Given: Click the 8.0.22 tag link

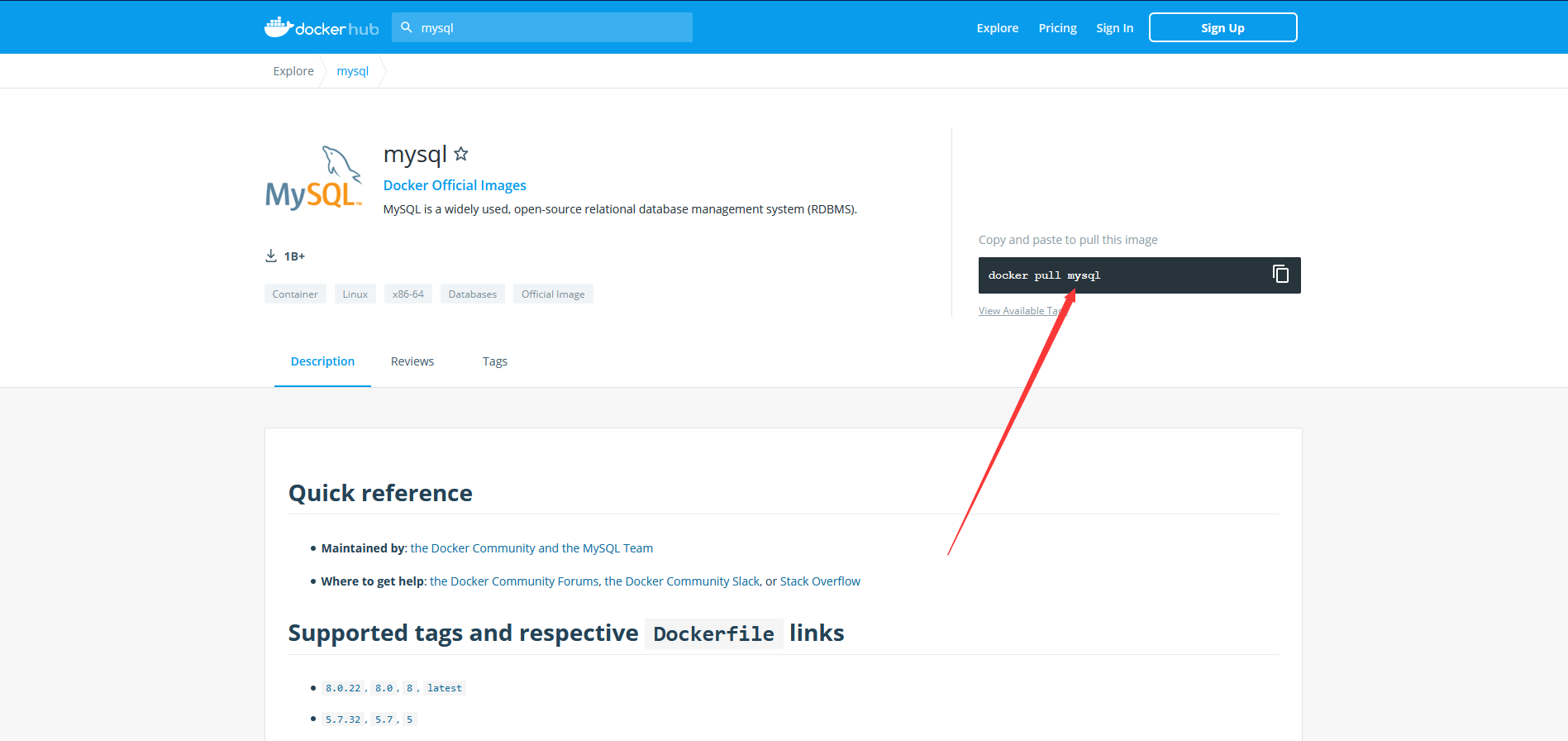Looking at the screenshot, I should pyautogui.click(x=343, y=688).
